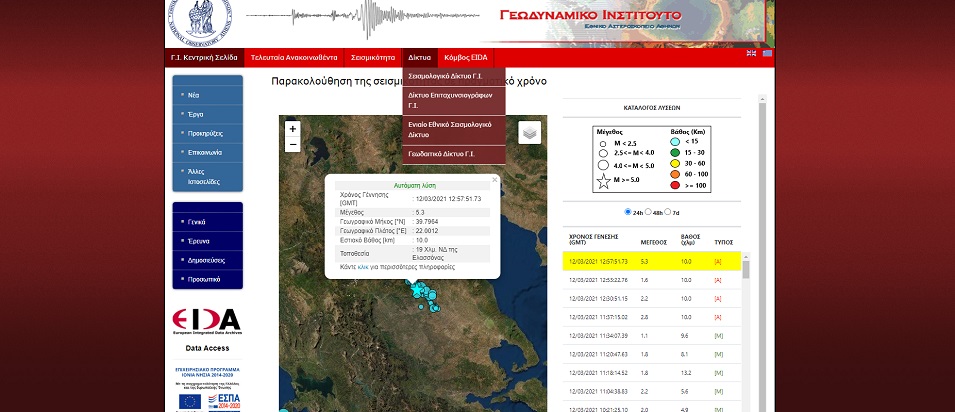
Task: Choose Σεισμολογικό Δίκτυο Γ.Ι. from dropdown
Action: point(454,77)
